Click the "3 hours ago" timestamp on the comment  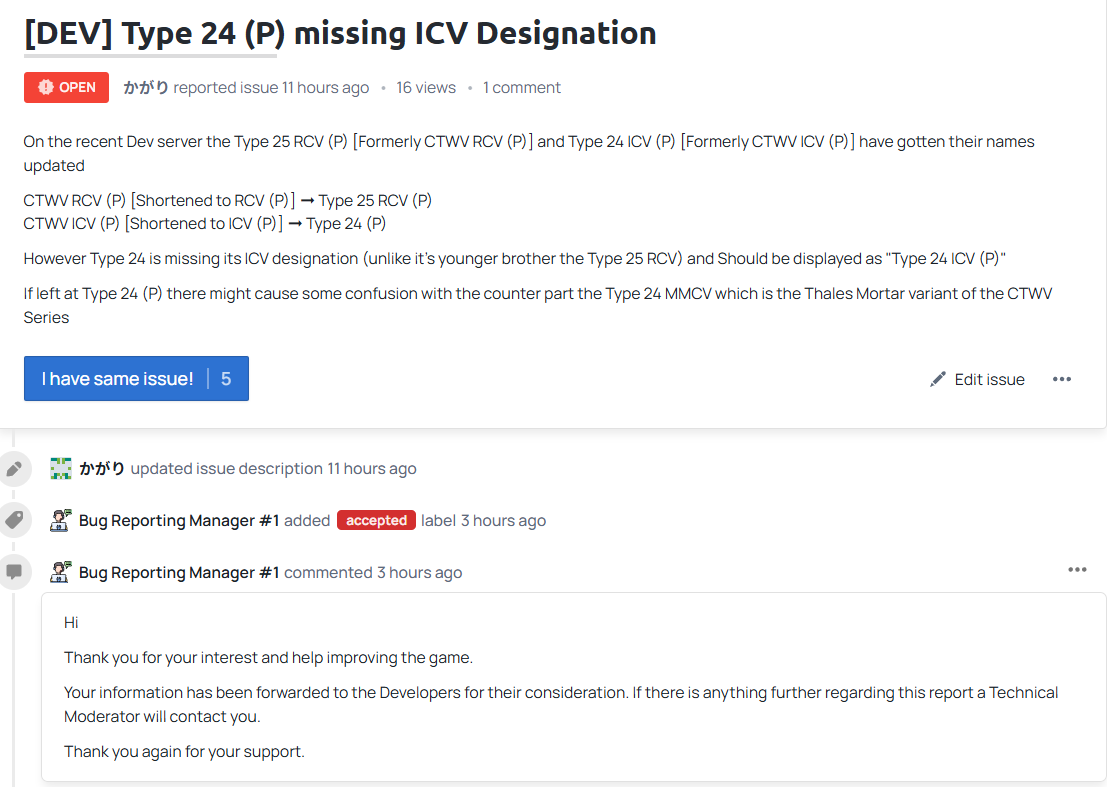click(419, 572)
